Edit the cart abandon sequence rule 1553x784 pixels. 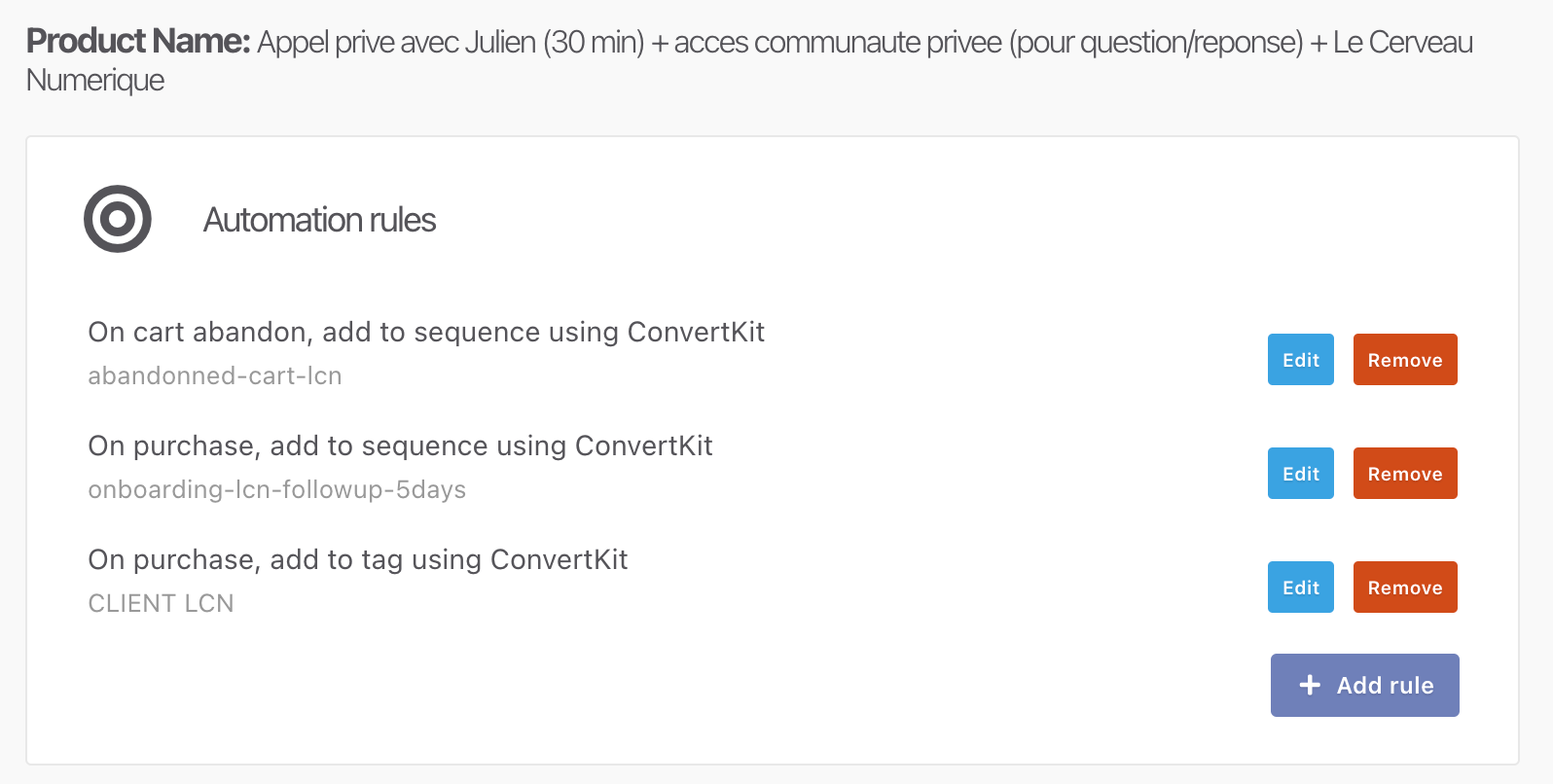tap(1300, 360)
